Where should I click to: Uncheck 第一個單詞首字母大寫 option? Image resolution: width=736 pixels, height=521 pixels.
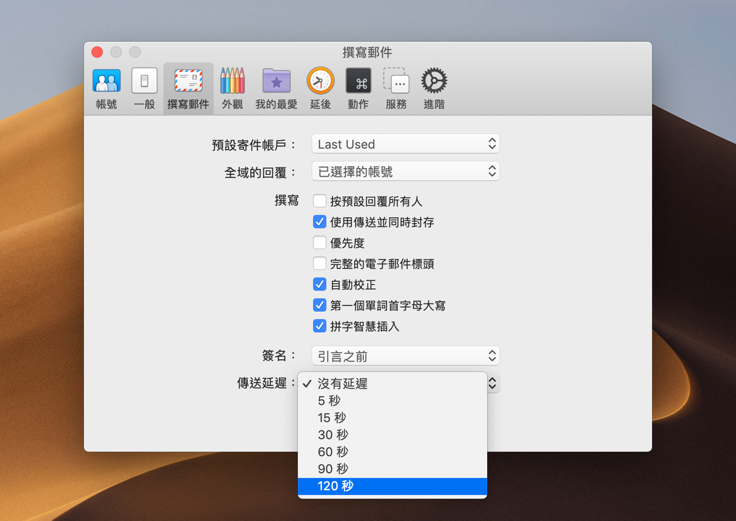point(320,305)
